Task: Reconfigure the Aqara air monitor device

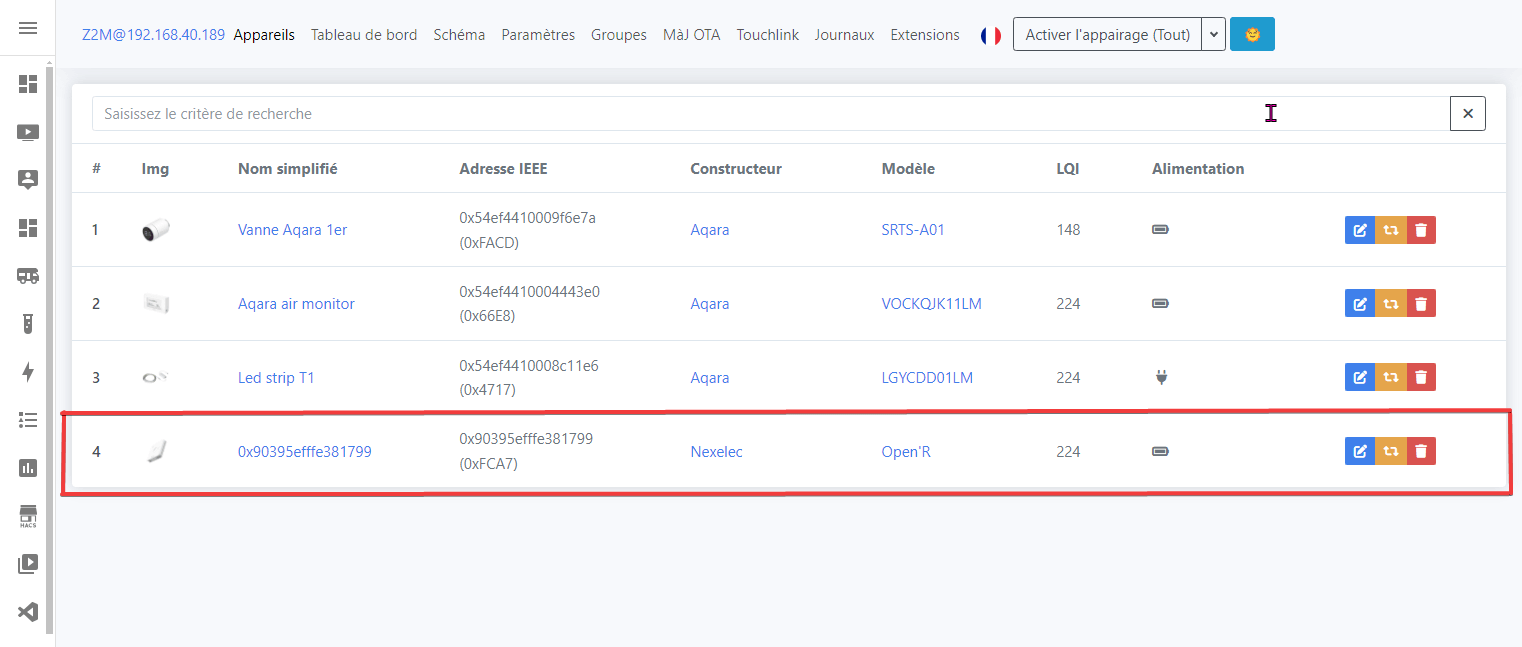Action: (x=1390, y=304)
